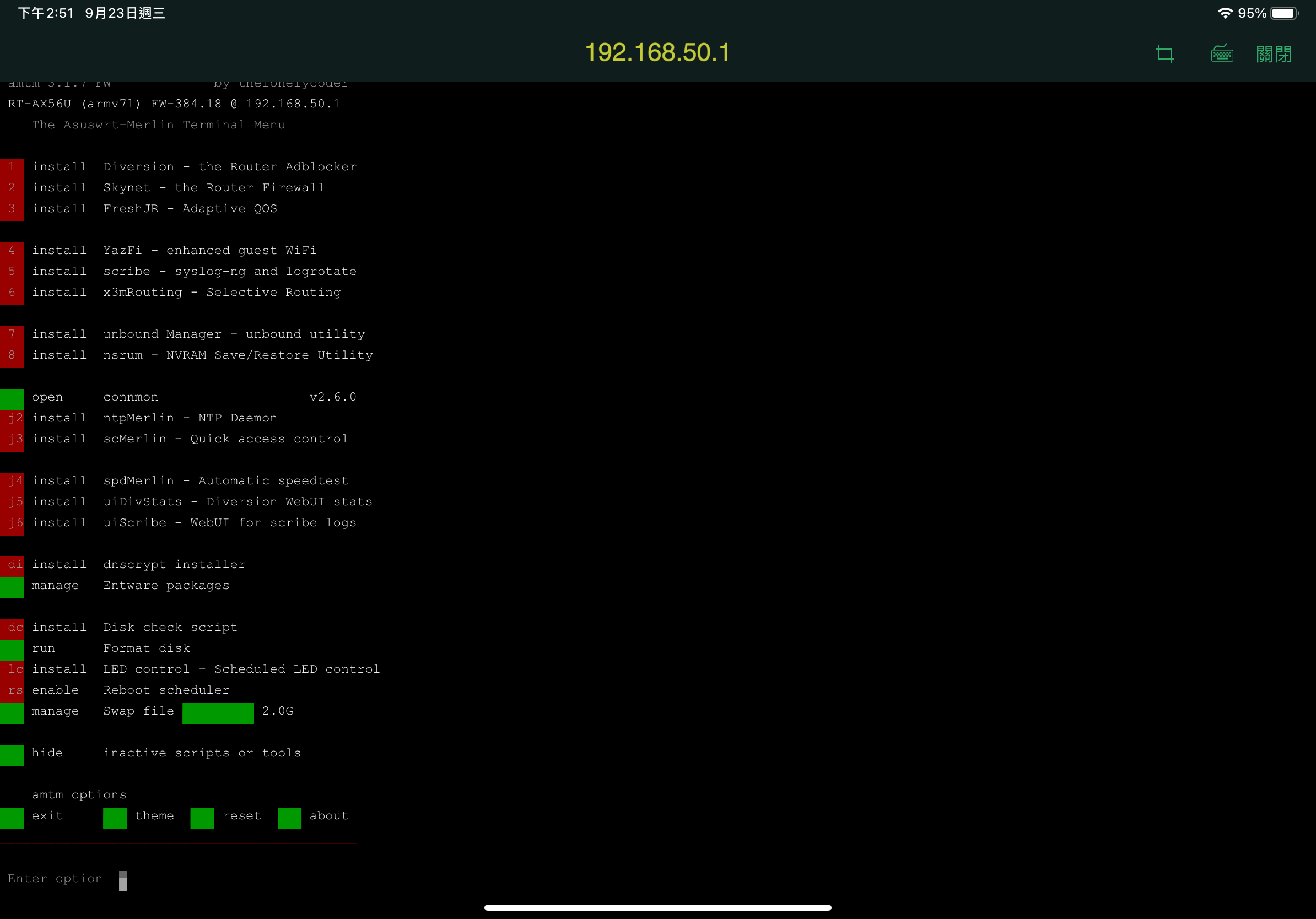
Task: Select option 1 Diversion Router Adblocker
Action: pyautogui.click(x=179, y=167)
